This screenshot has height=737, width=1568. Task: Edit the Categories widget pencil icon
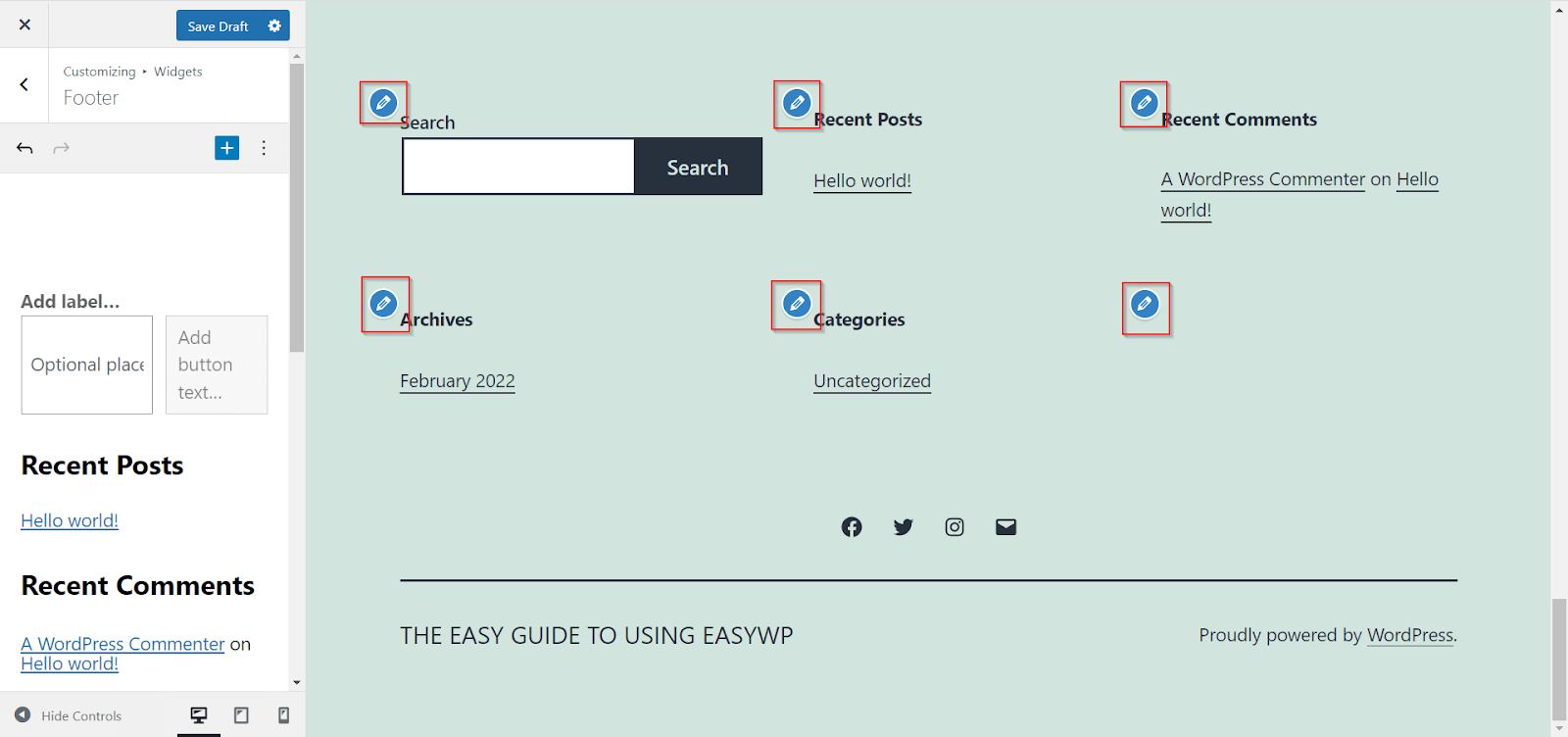coord(797,303)
